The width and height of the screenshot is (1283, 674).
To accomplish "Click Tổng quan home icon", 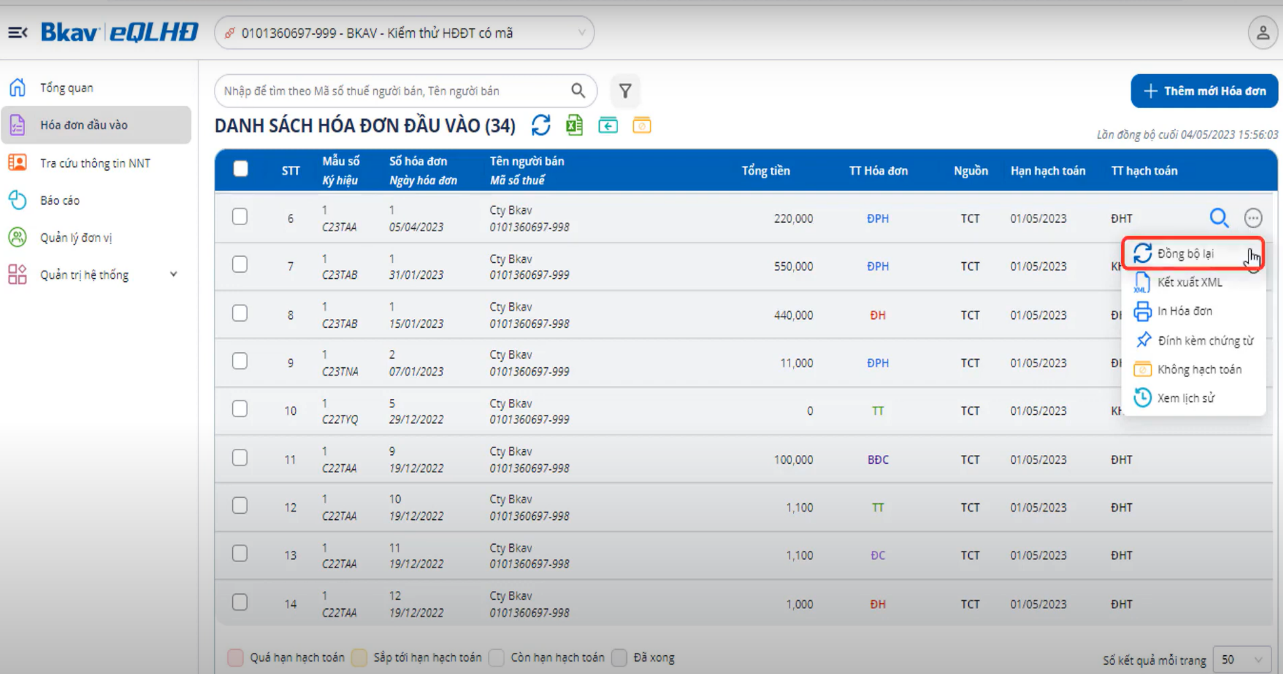I will [17, 88].
